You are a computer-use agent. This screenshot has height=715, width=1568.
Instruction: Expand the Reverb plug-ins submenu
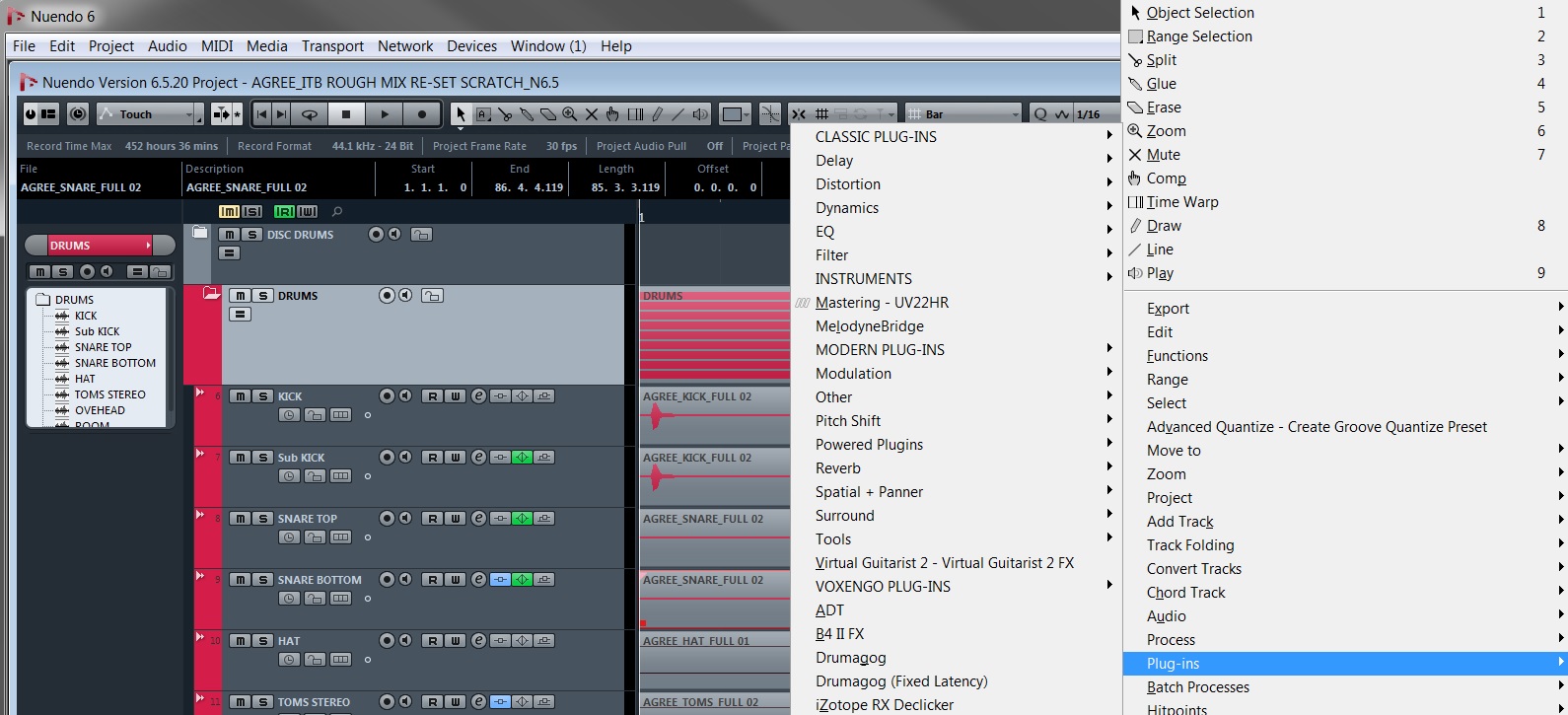[x=956, y=468]
